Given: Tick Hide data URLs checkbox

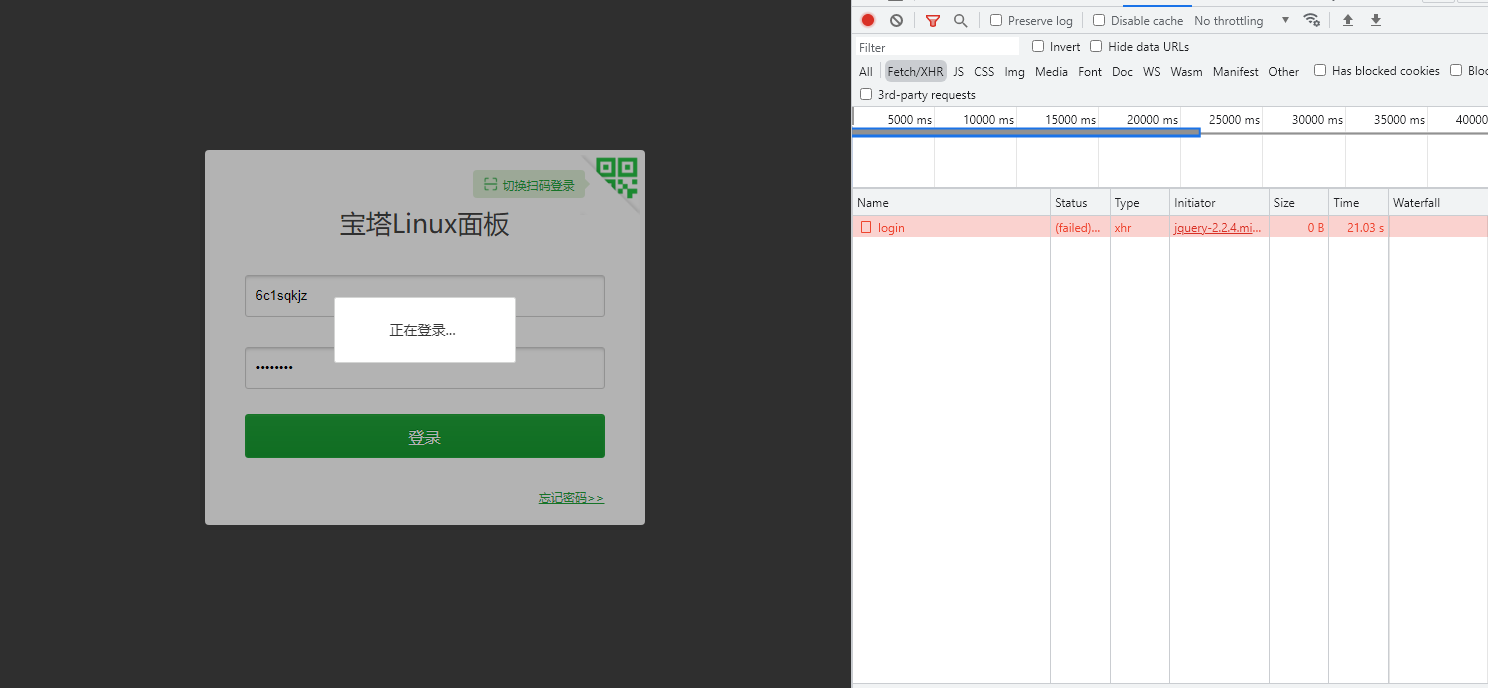Looking at the screenshot, I should pyautogui.click(x=1096, y=46).
